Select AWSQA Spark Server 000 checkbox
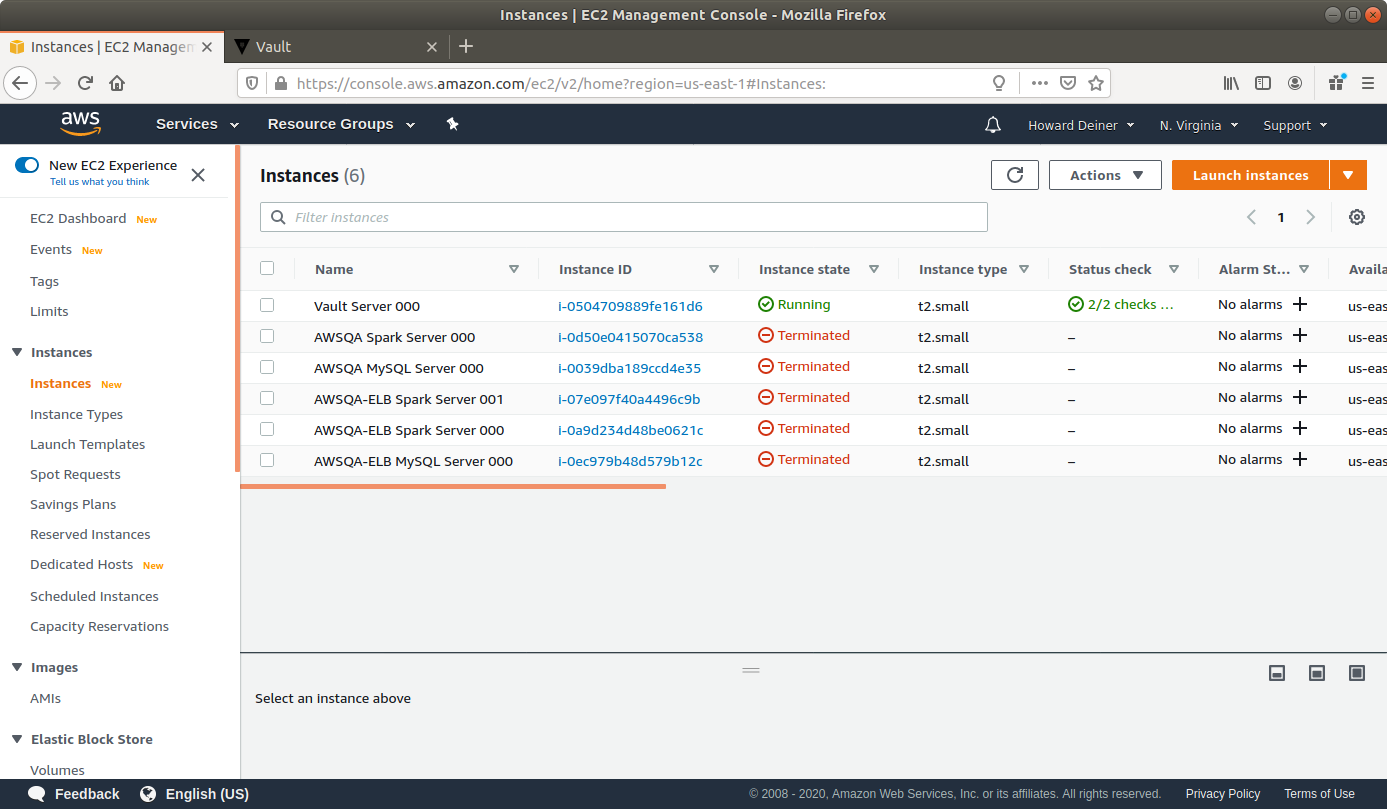The image size is (1387, 809). (x=267, y=336)
